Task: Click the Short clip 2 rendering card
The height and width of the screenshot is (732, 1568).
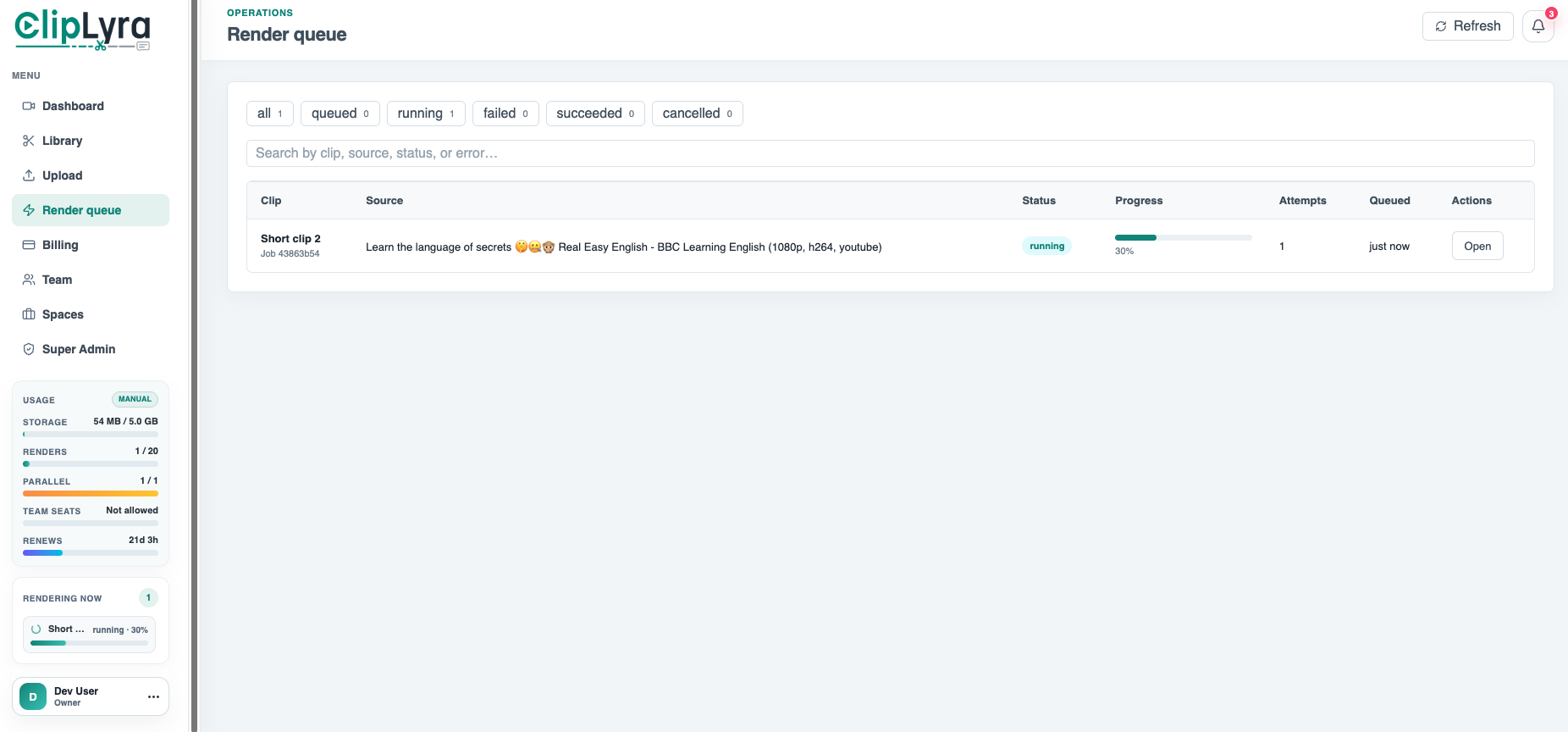Action: coord(90,635)
